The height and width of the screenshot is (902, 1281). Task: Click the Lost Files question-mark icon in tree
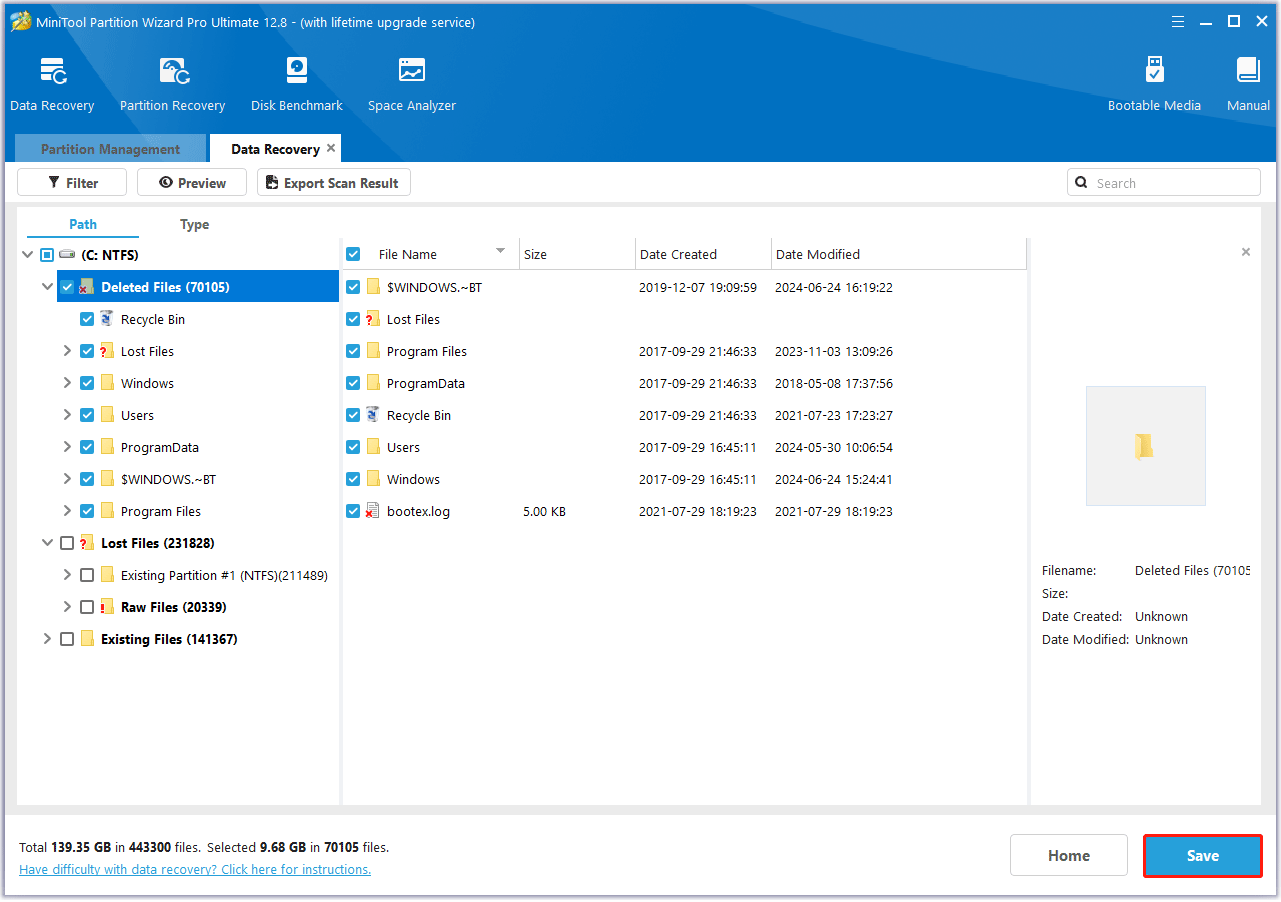click(107, 351)
